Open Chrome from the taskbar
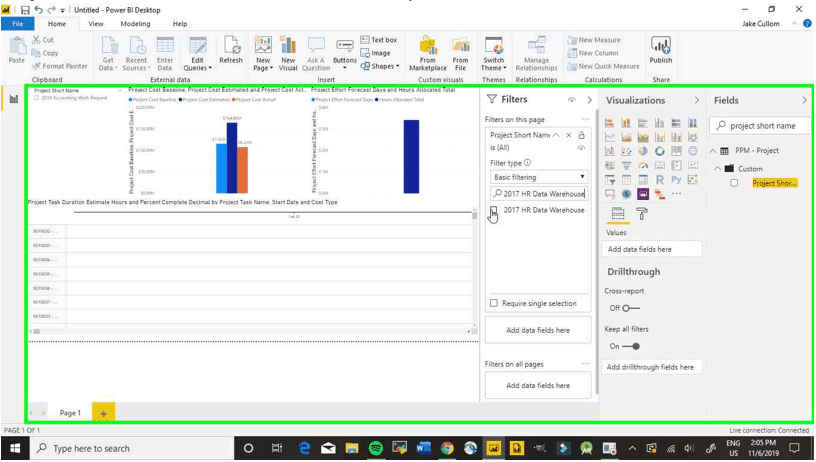Image resolution: width=816 pixels, height=462 pixels. click(x=447, y=448)
